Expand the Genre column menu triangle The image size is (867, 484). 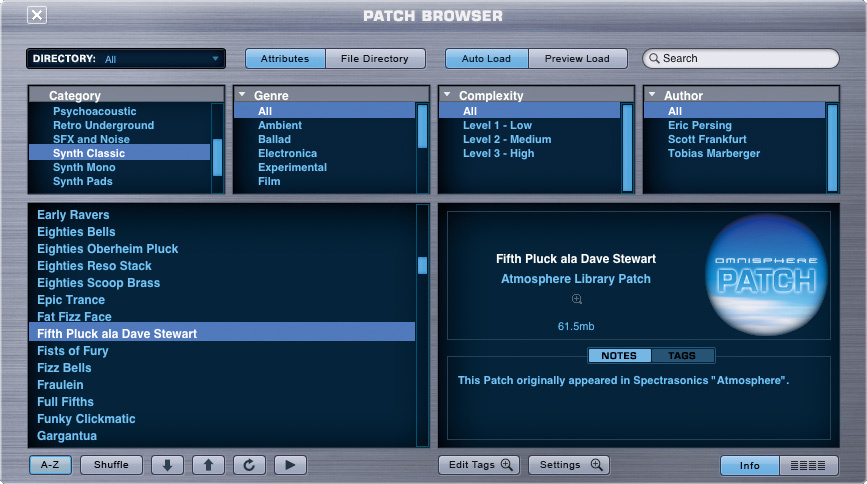(x=242, y=95)
